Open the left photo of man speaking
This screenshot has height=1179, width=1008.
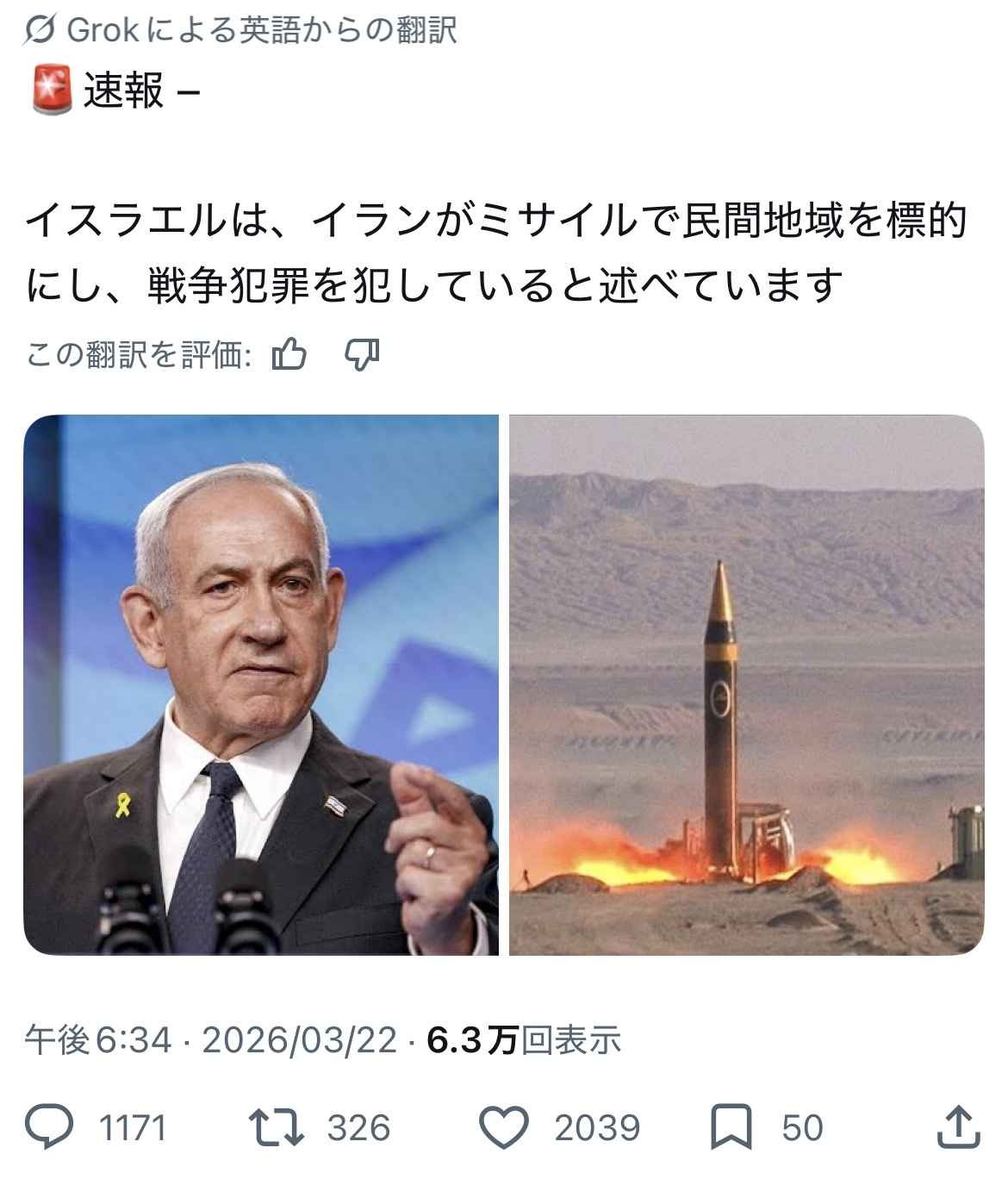261,684
